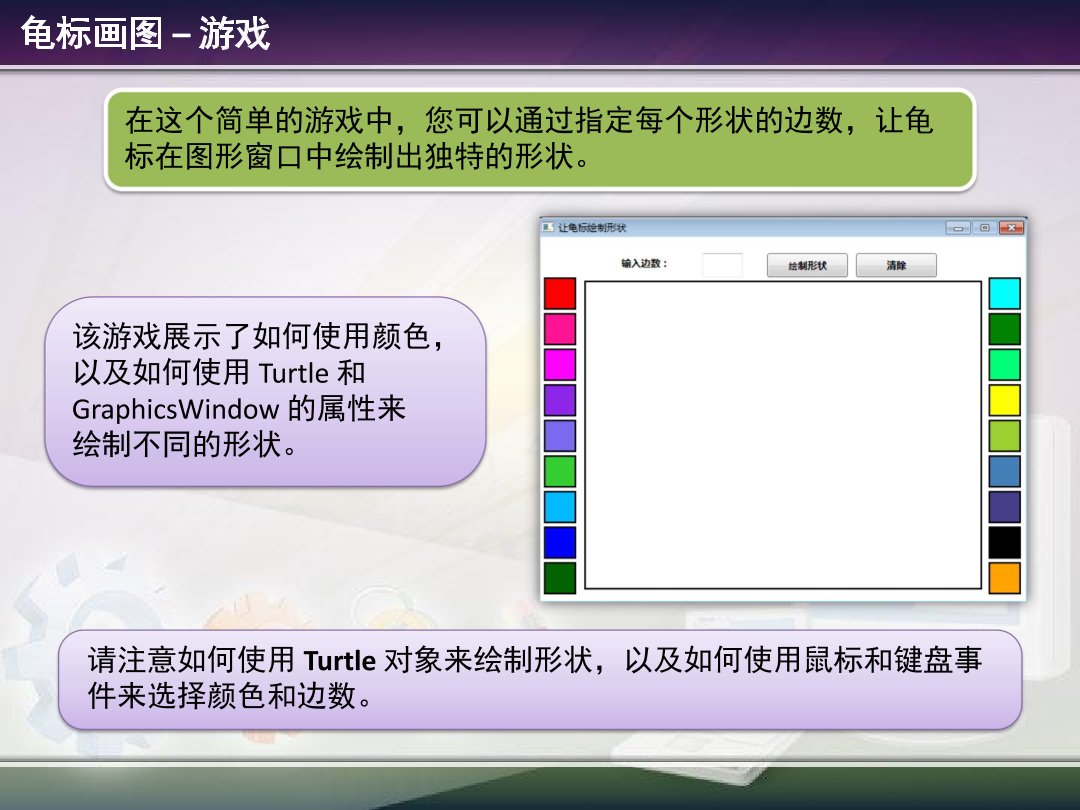Select the lime green swatch on left
The width and height of the screenshot is (1080, 810).
pyautogui.click(x=560, y=471)
